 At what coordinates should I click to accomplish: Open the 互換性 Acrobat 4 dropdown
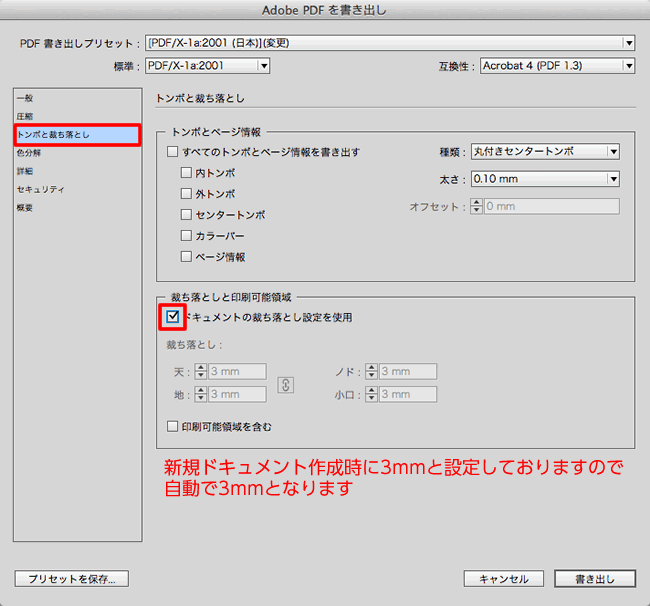tap(557, 65)
